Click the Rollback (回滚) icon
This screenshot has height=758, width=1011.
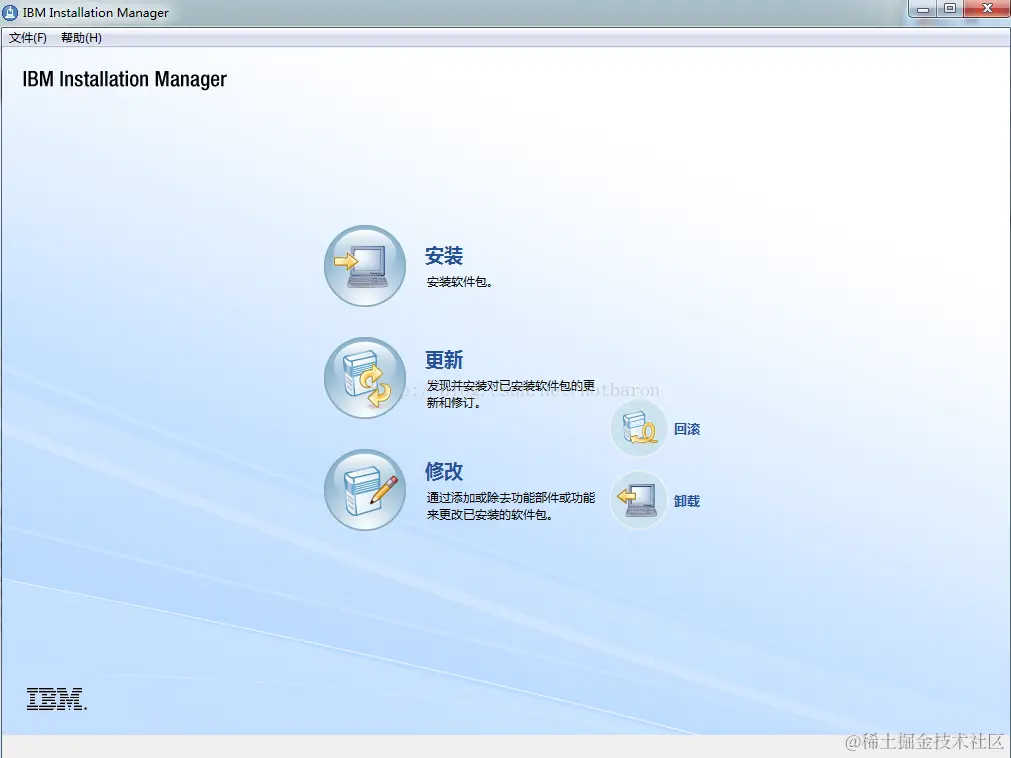pyautogui.click(x=639, y=429)
